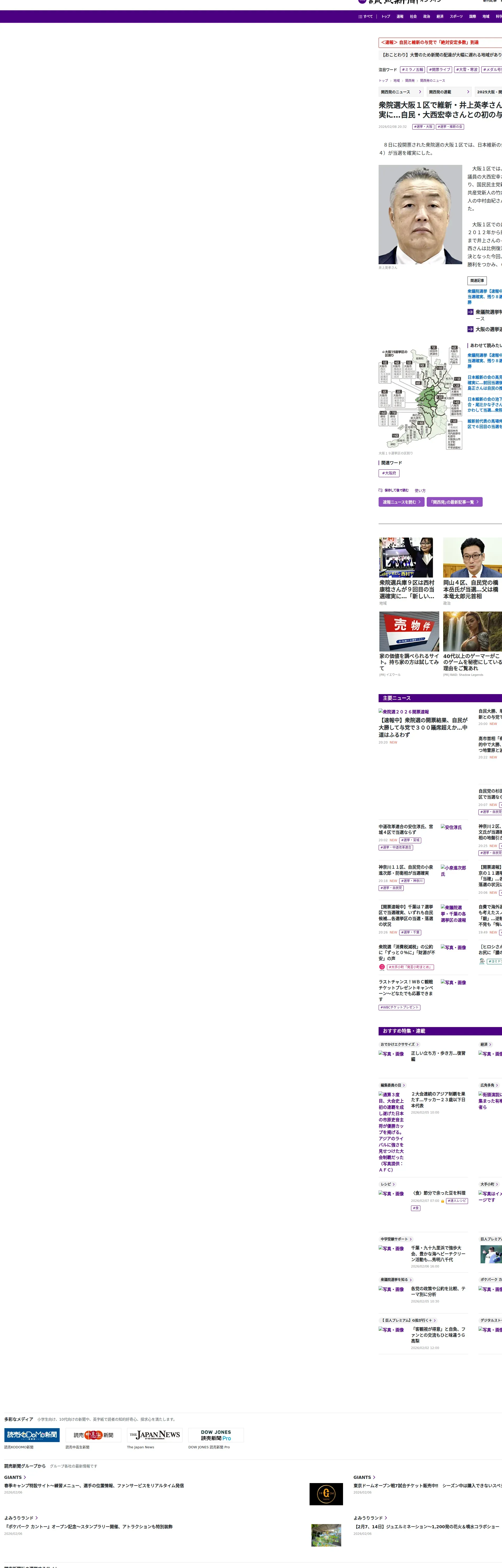Expand the 【巨人プレミアム】G戦士＋ category link
502x1568 pixels.
(408, 1321)
